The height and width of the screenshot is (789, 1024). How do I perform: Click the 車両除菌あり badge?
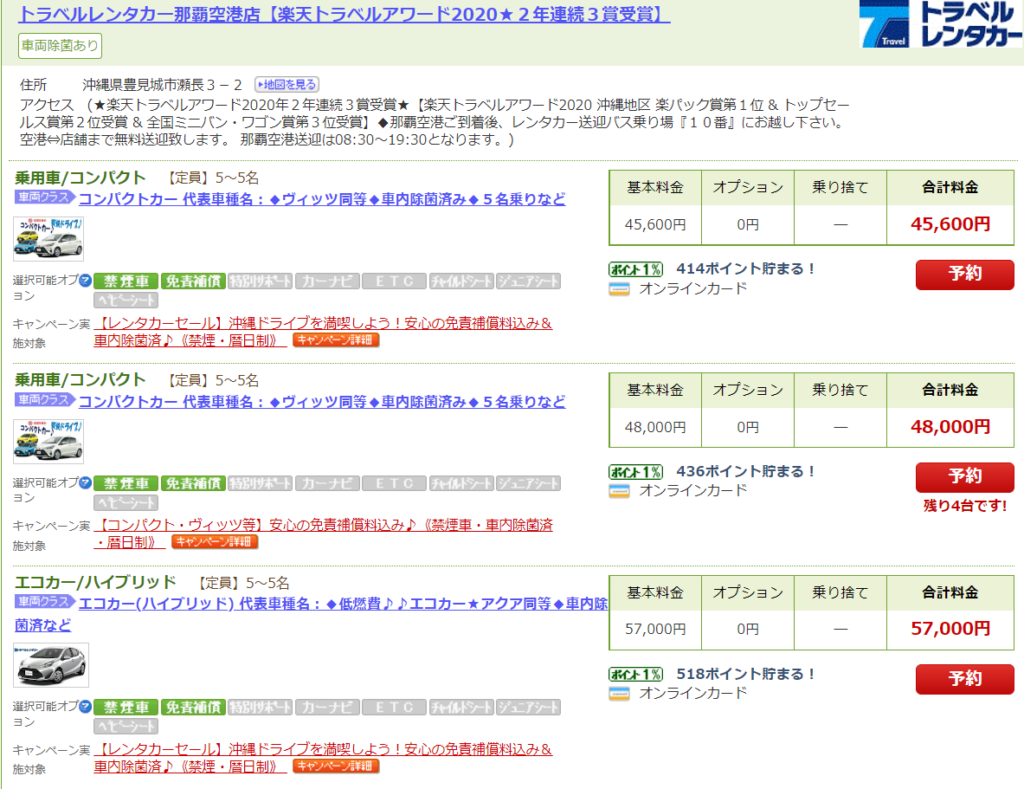pyautogui.click(x=60, y=46)
